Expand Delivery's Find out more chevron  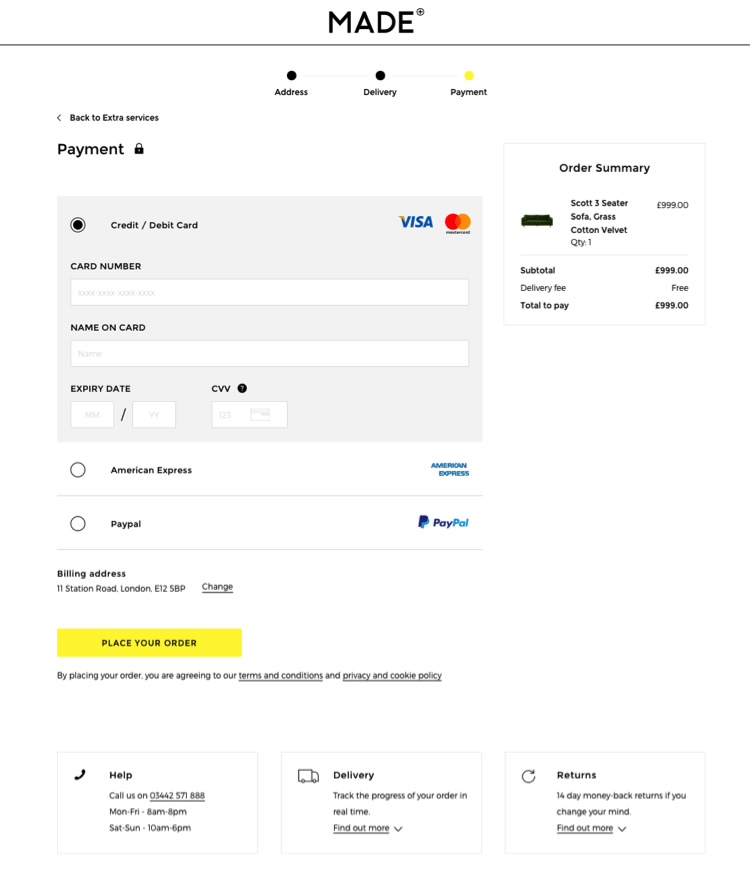point(398,829)
